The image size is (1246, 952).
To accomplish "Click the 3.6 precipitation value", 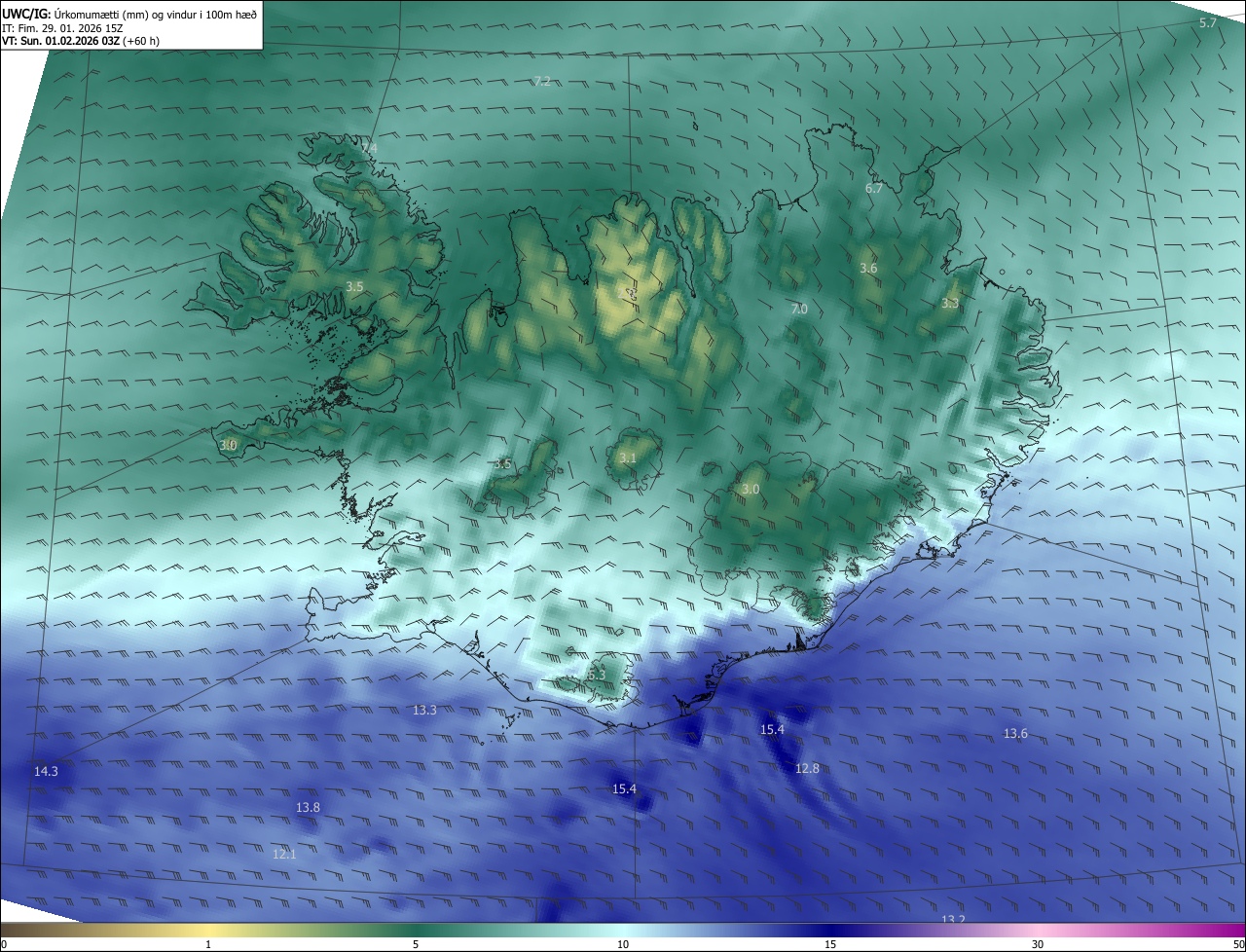I will [869, 268].
